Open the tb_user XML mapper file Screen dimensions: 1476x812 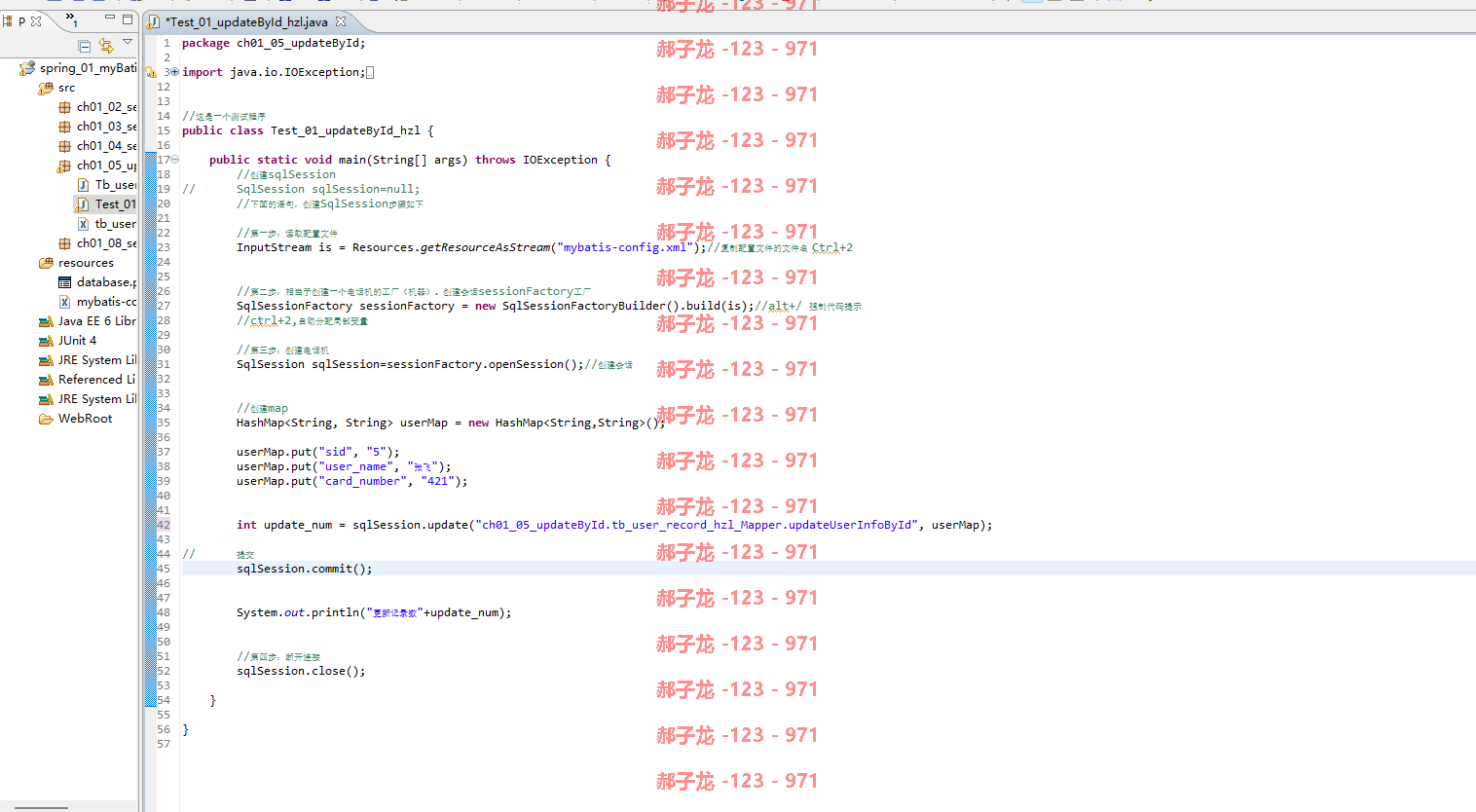(106, 224)
